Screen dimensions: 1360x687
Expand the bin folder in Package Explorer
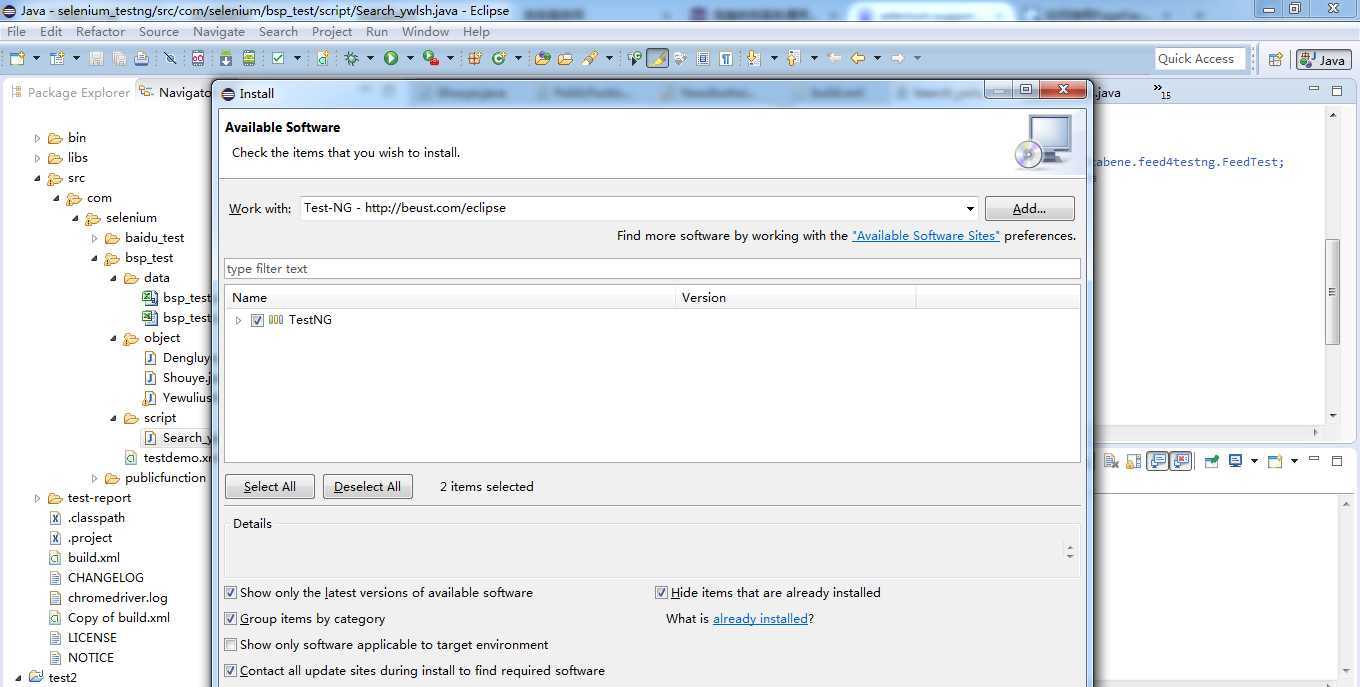pyautogui.click(x=38, y=138)
